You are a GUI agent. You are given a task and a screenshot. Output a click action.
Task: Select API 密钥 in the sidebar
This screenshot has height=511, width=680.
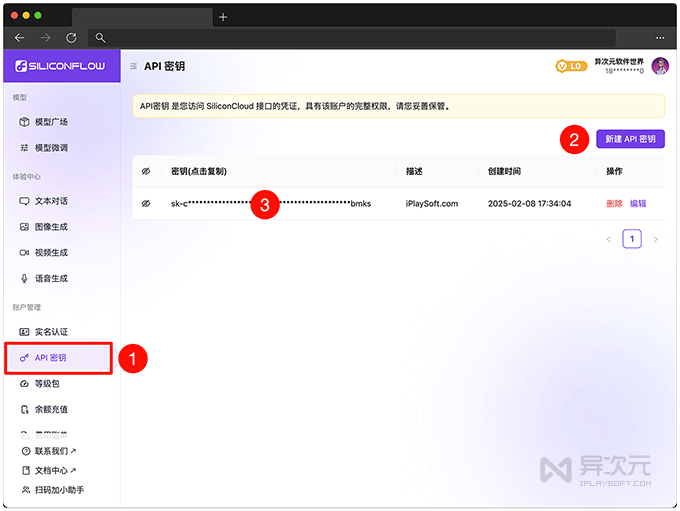pos(59,358)
